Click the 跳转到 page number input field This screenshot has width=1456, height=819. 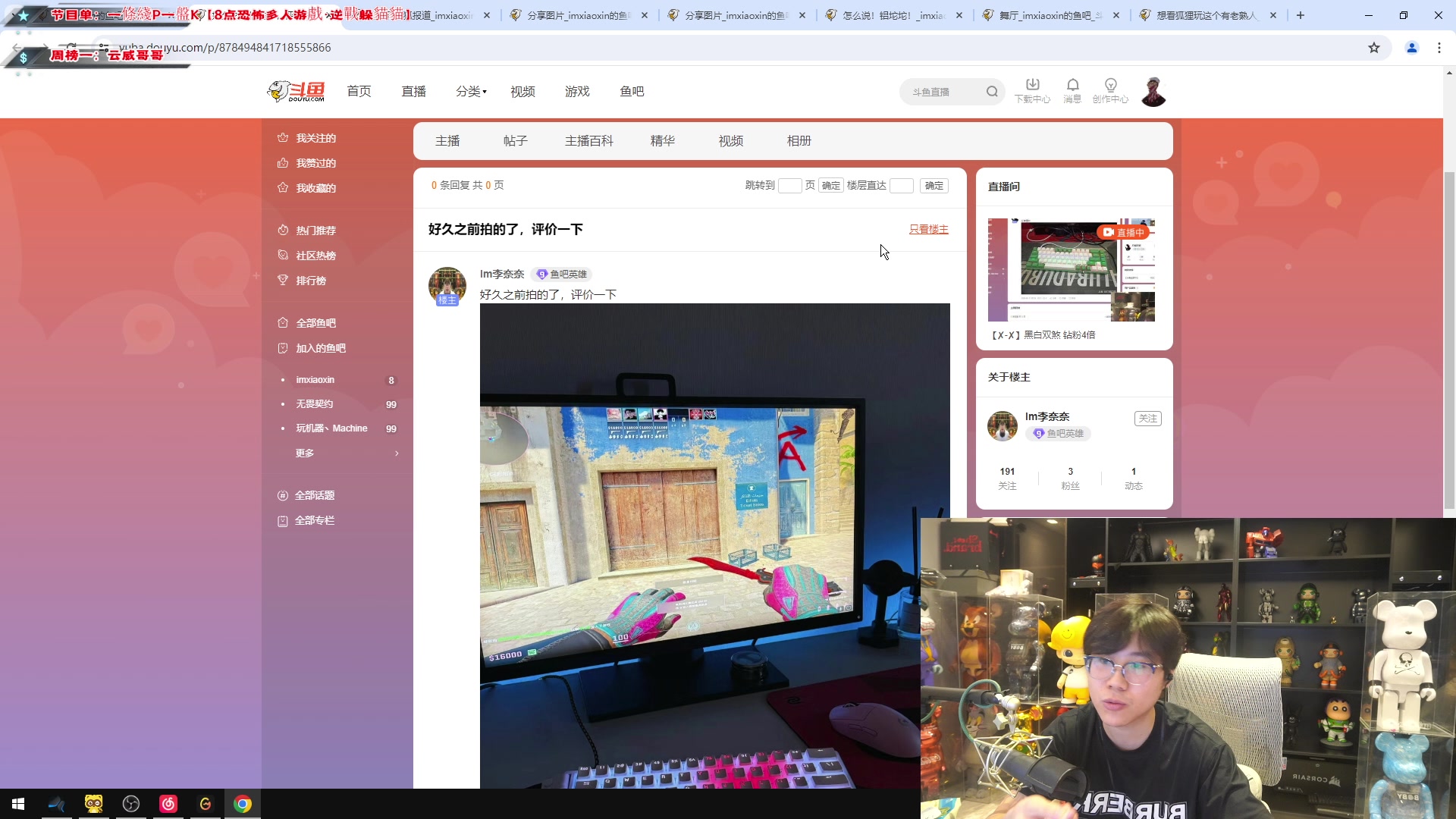[x=790, y=185]
